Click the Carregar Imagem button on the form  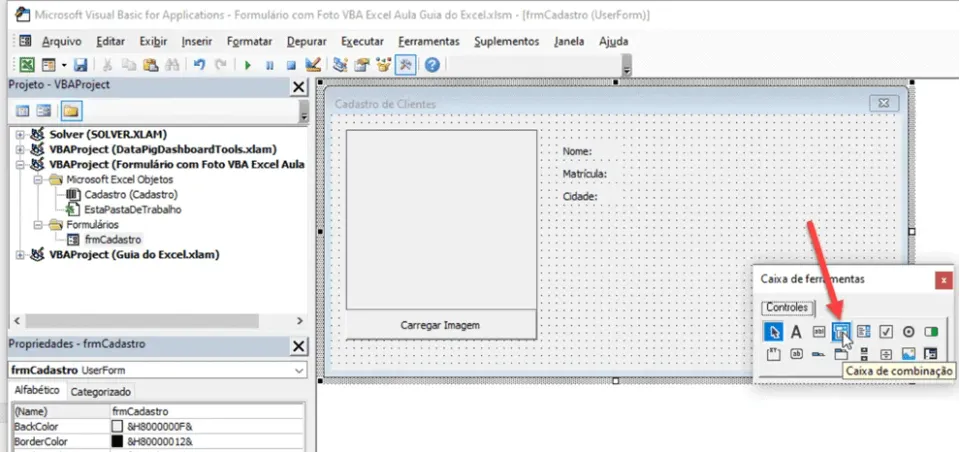[441, 325]
